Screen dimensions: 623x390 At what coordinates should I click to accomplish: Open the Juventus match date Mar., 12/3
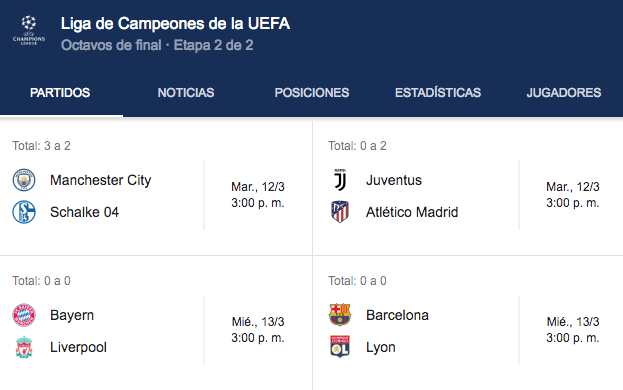(x=573, y=187)
